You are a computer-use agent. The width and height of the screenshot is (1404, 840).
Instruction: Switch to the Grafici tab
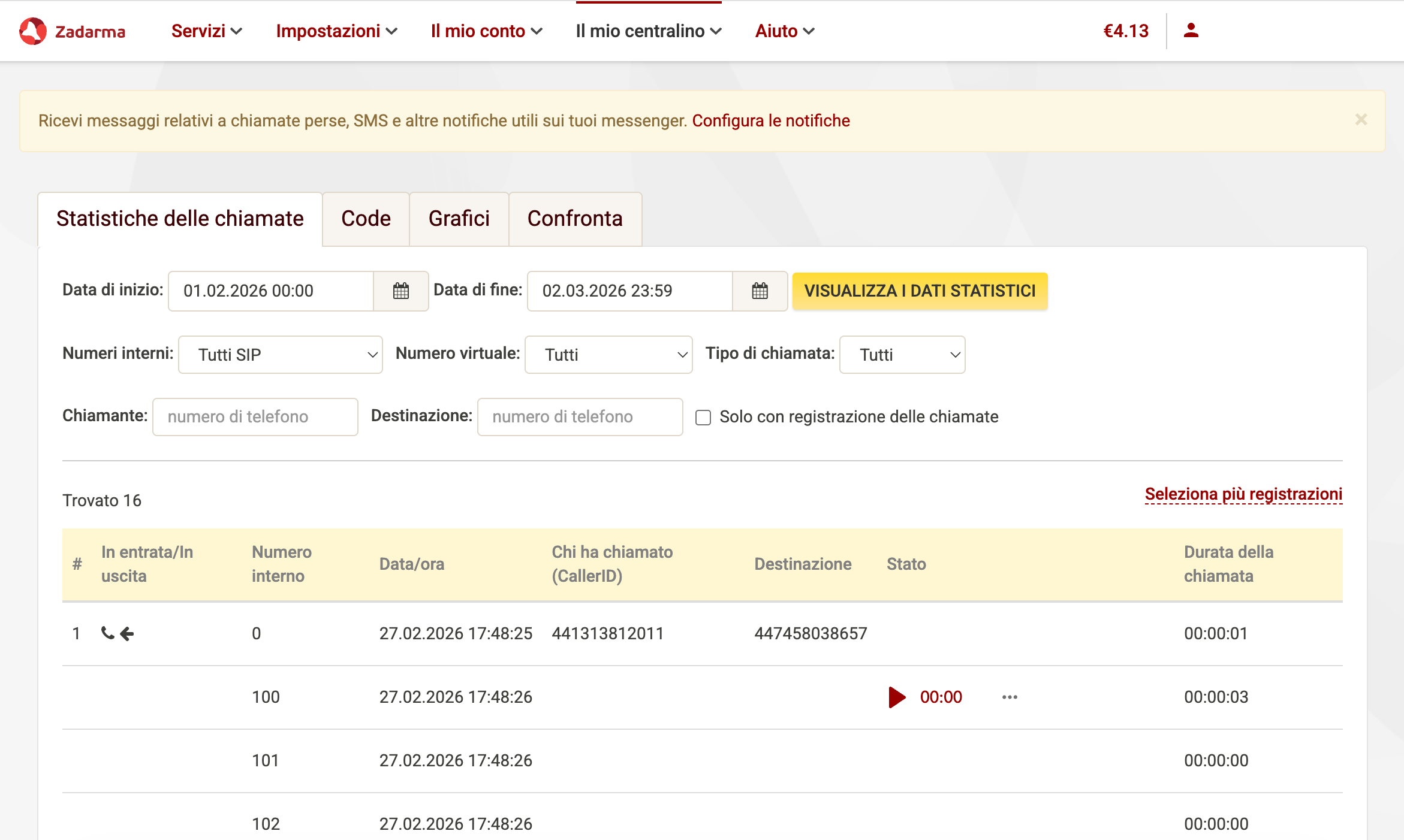[459, 219]
